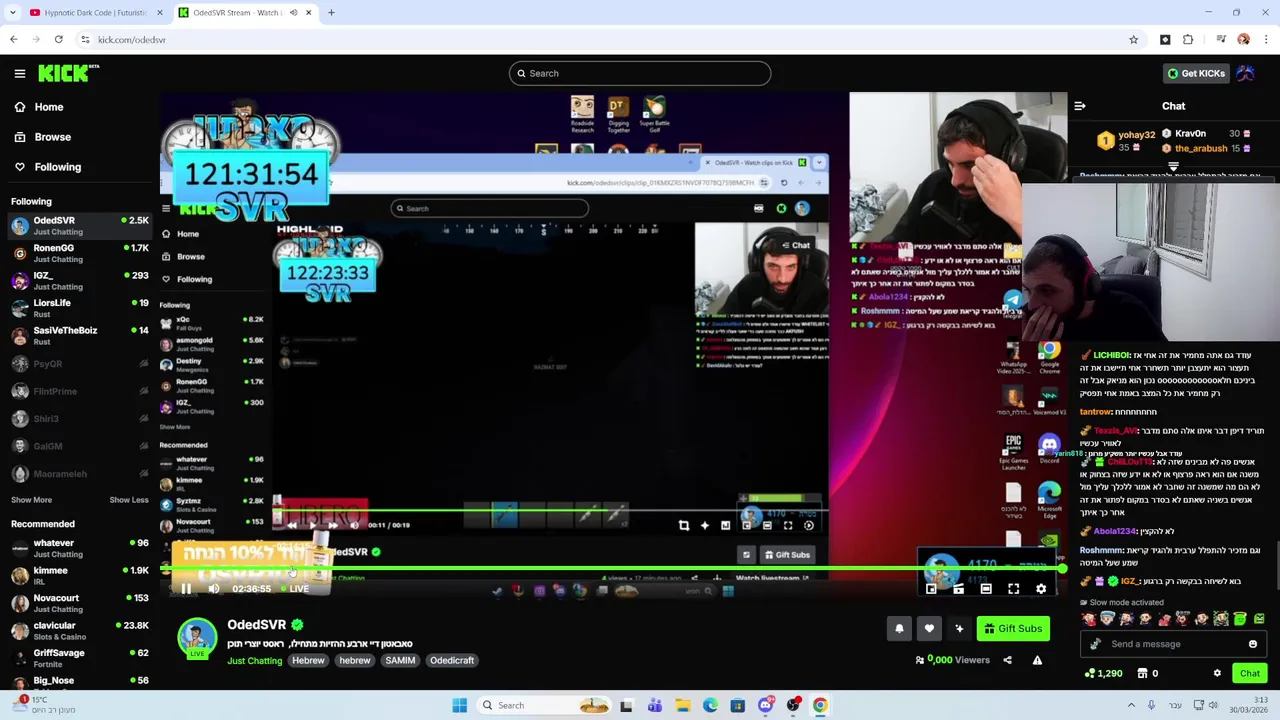Seek on the green stream progress bar

pos(612,569)
